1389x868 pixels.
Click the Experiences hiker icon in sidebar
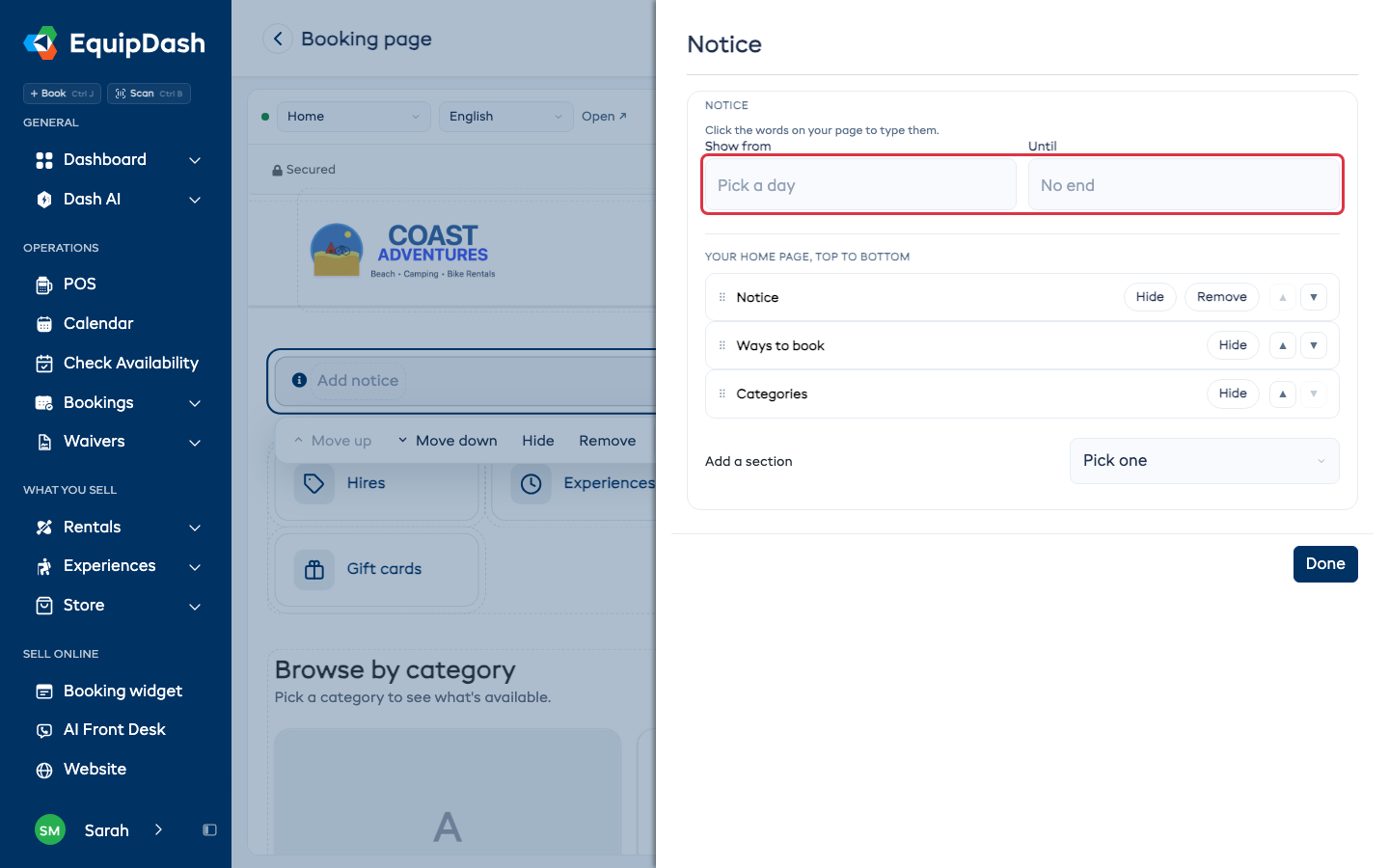(44, 566)
